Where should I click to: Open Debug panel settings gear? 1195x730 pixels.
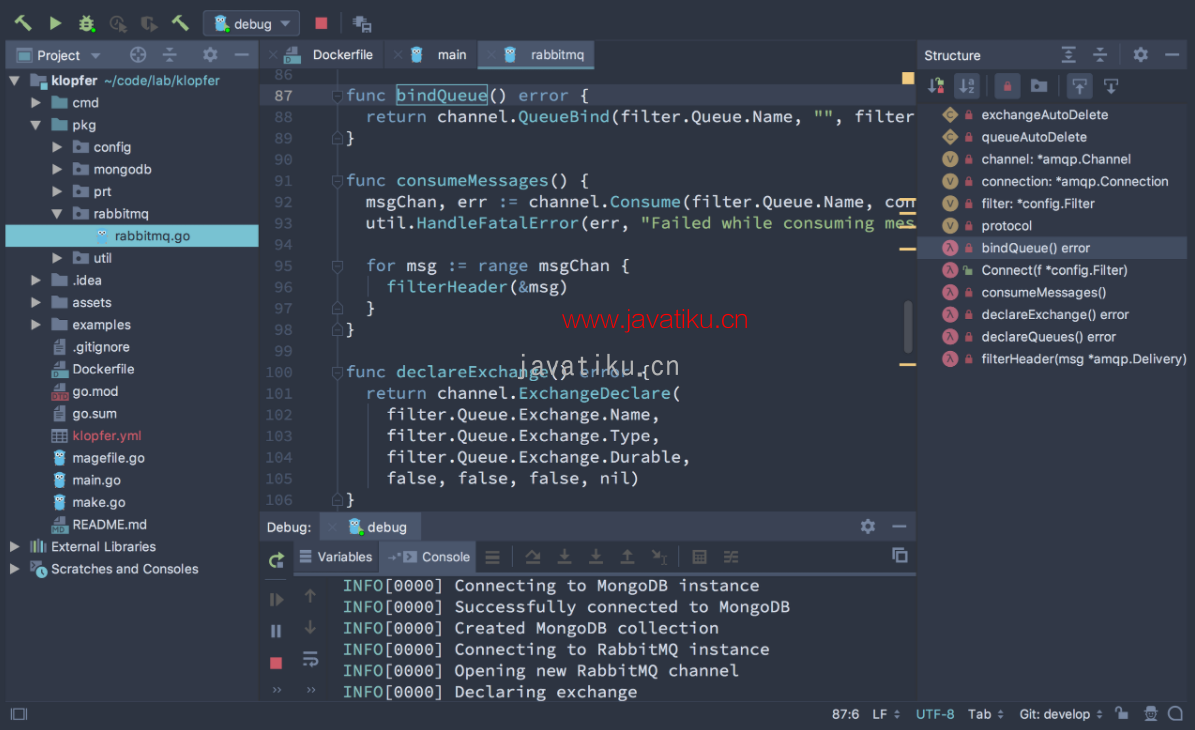[867, 527]
